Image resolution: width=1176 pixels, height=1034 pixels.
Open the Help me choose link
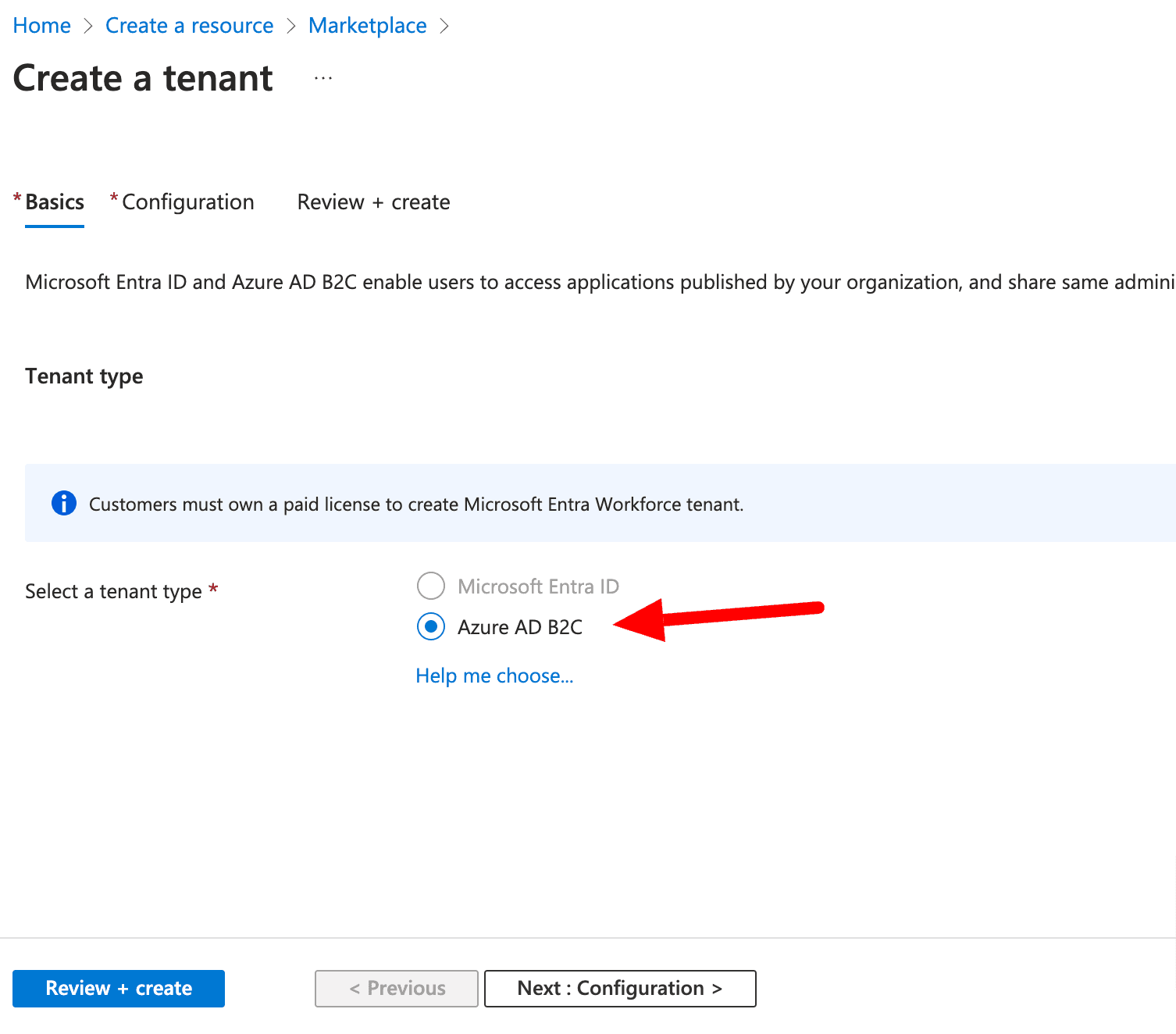point(494,675)
